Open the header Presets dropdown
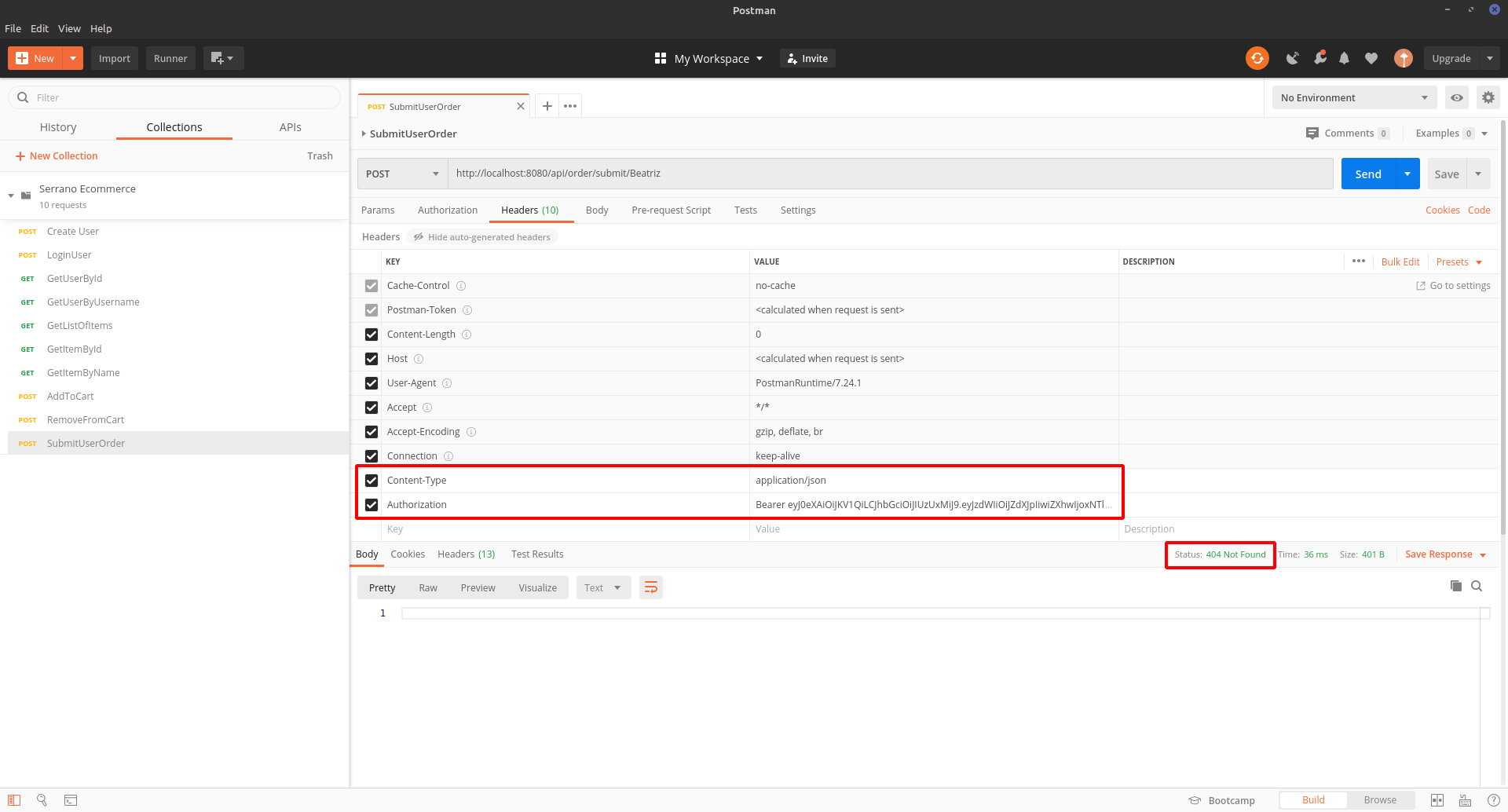This screenshot has width=1508, height=812. click(x=1459, y=262)
